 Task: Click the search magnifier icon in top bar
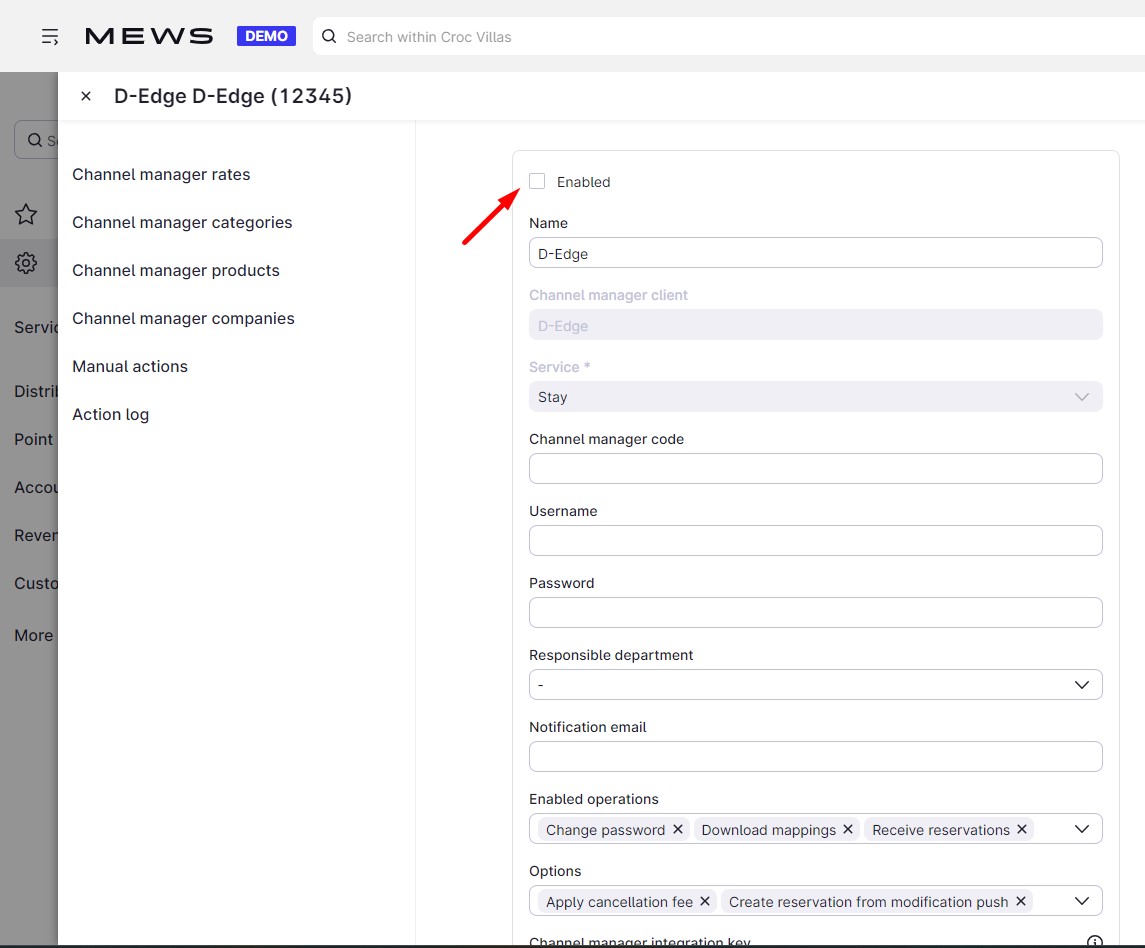coord(329,37)
